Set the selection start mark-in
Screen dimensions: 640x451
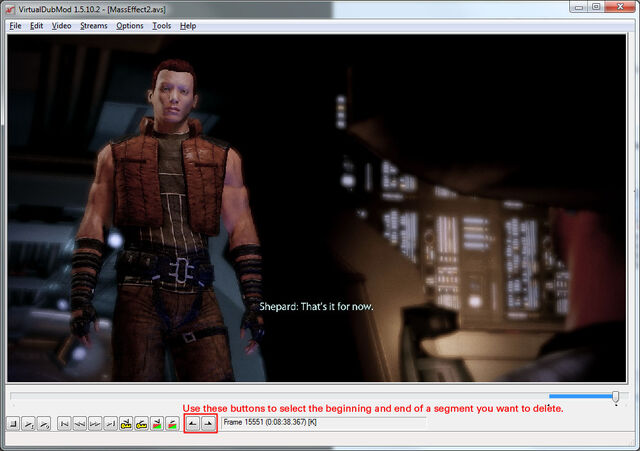(x=193, y=424)
